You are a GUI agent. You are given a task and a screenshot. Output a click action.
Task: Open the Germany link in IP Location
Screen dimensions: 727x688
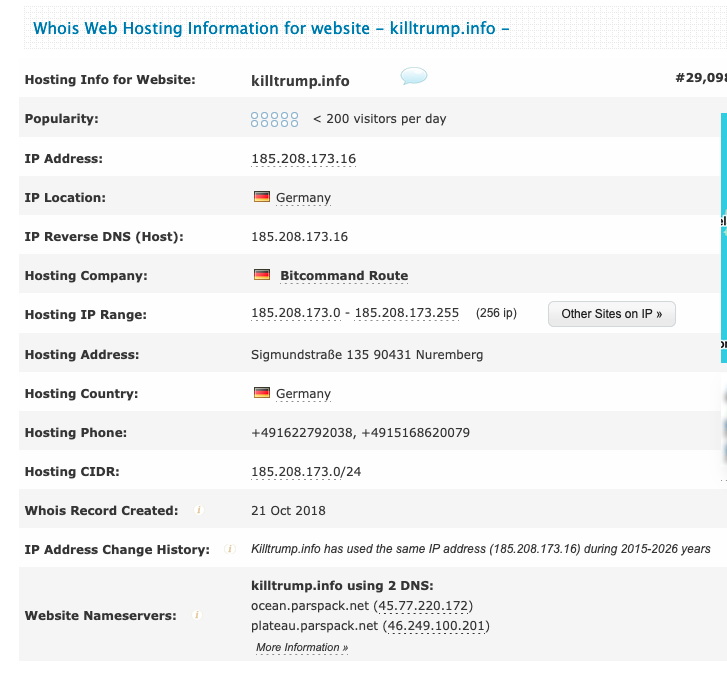303,197
